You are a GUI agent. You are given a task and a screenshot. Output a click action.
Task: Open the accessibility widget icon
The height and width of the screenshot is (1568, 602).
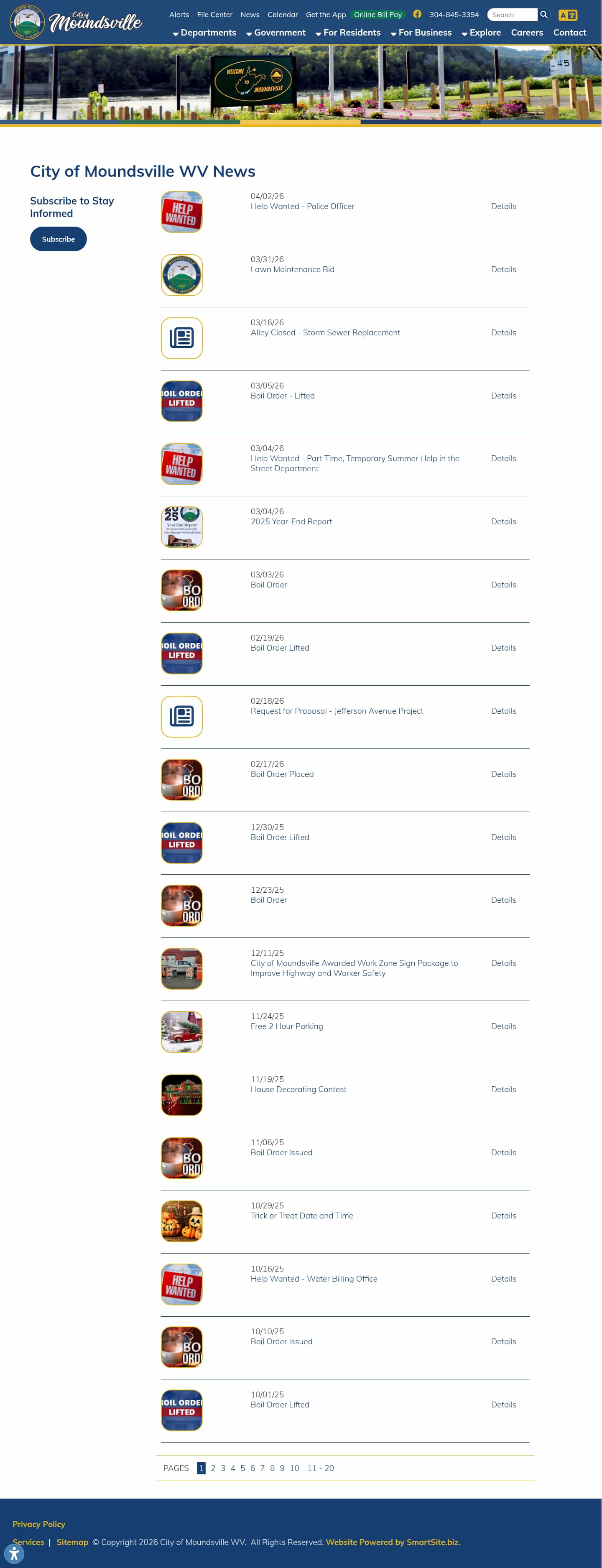pos(14,1553)
